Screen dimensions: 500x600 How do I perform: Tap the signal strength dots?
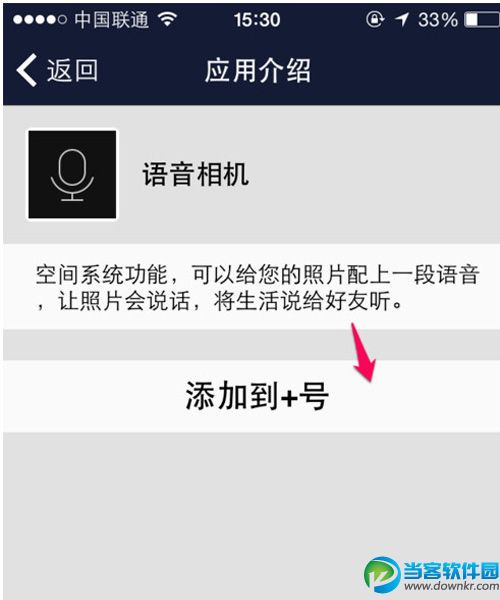pyautogui.click(x=40, y=19)
